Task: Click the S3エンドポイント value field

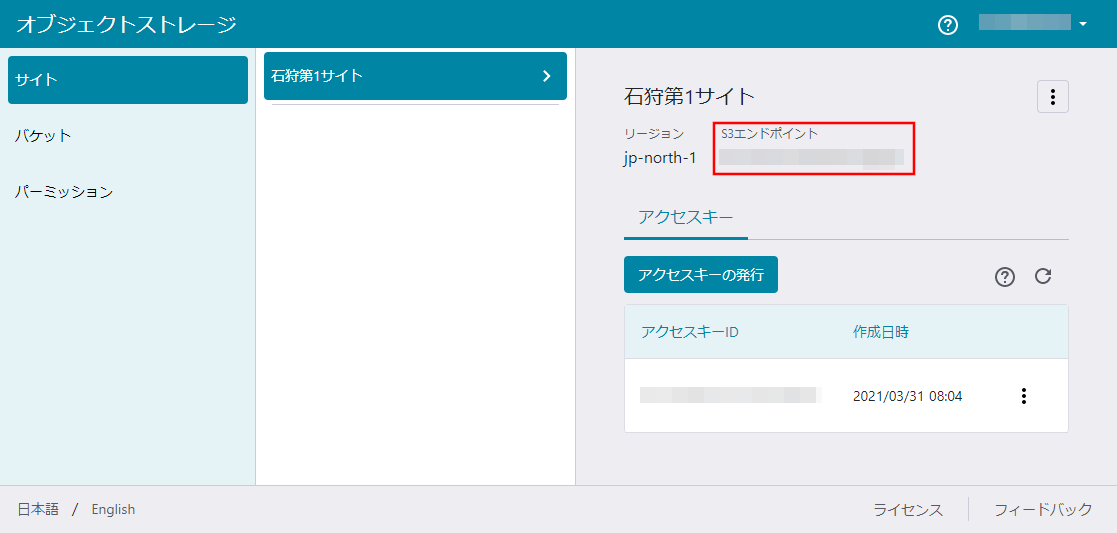Action: 811,157
